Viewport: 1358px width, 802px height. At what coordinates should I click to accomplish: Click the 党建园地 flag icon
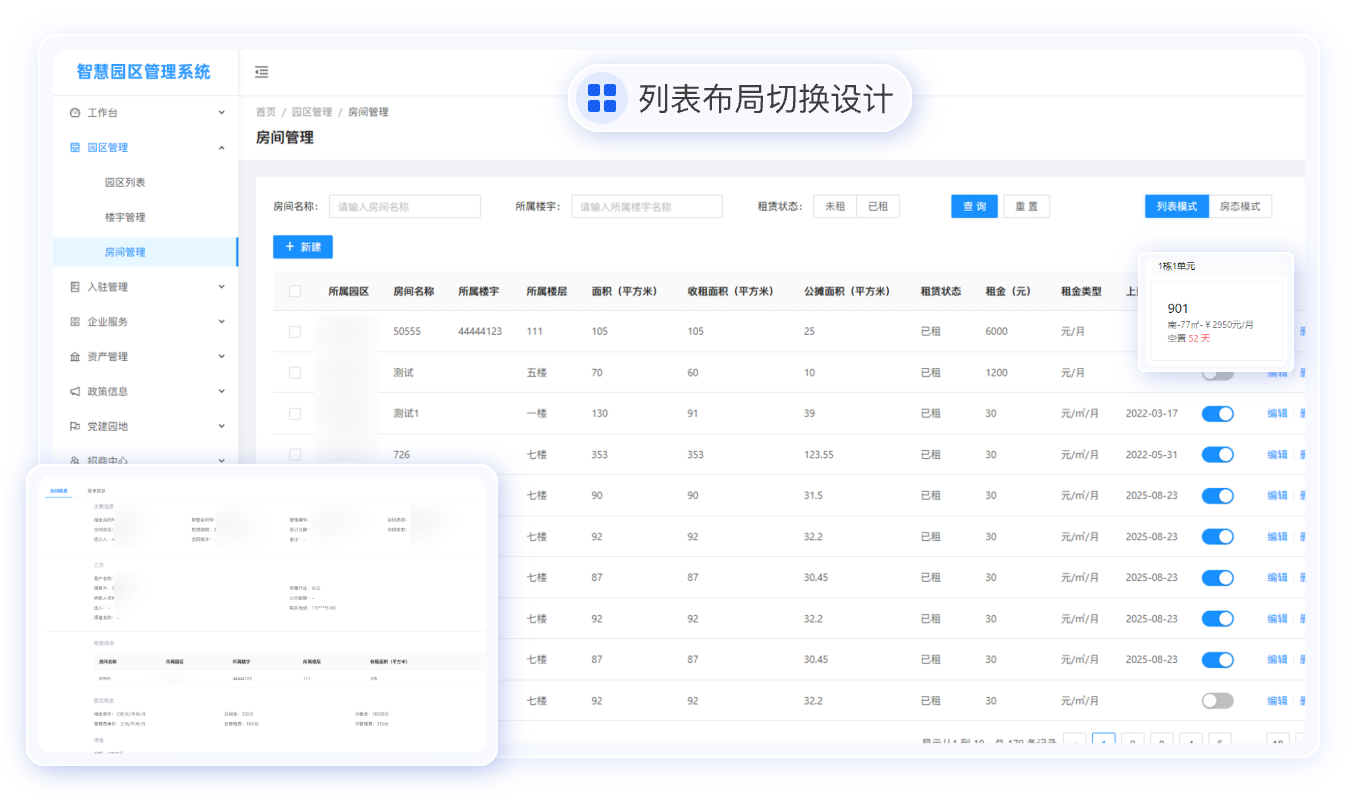point(75,427)
